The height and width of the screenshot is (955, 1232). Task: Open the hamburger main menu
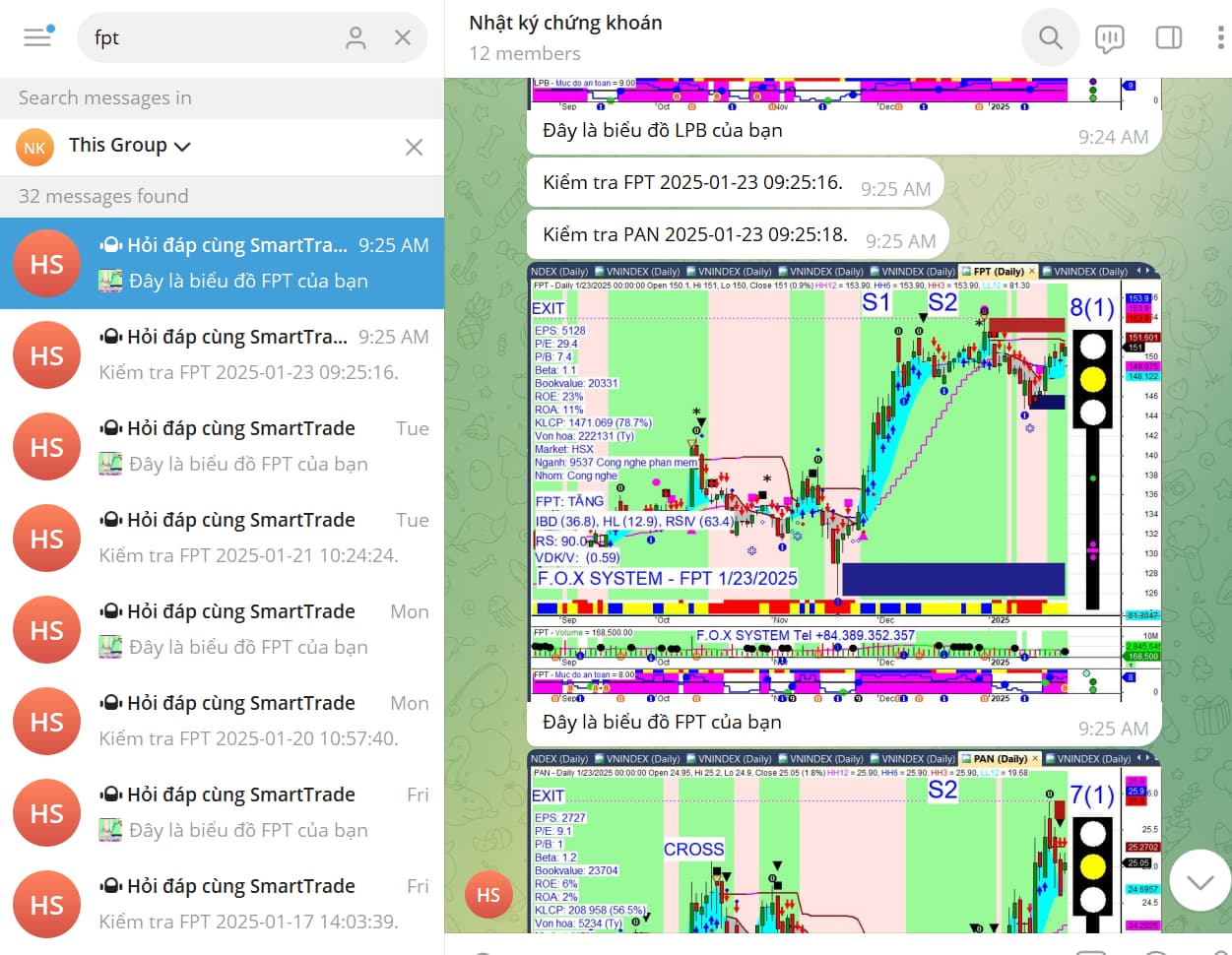pyautogui.click(x=37, y=37)
